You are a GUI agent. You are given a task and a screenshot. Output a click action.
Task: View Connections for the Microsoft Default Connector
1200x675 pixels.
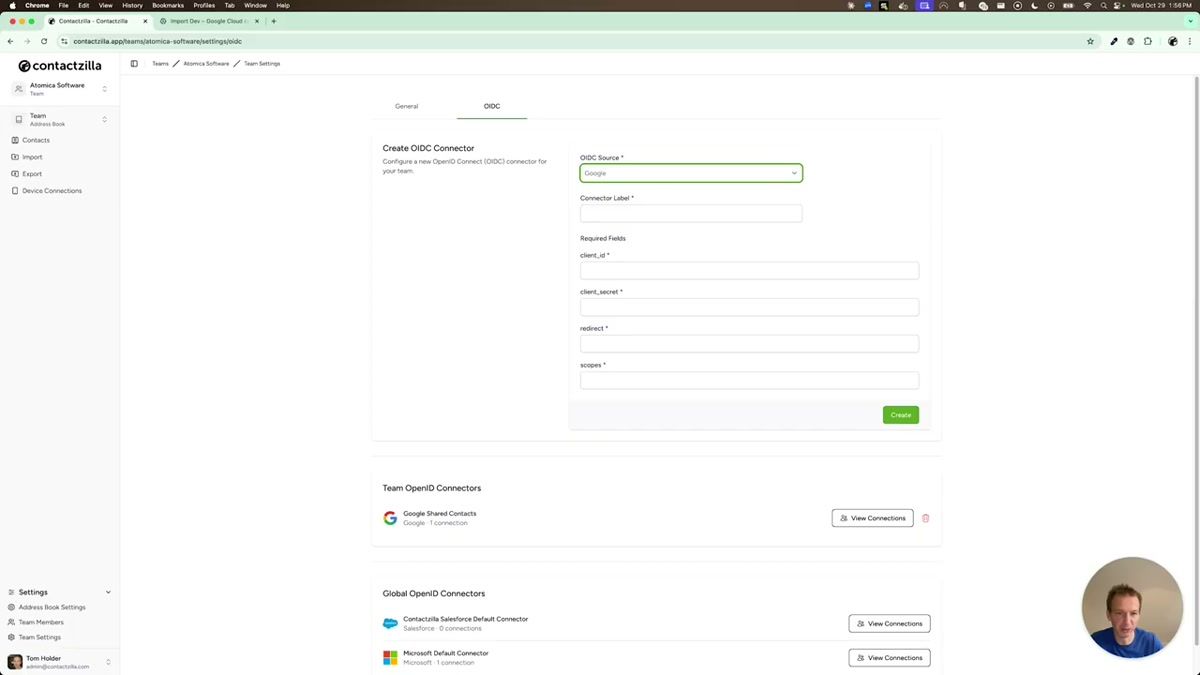889,657
